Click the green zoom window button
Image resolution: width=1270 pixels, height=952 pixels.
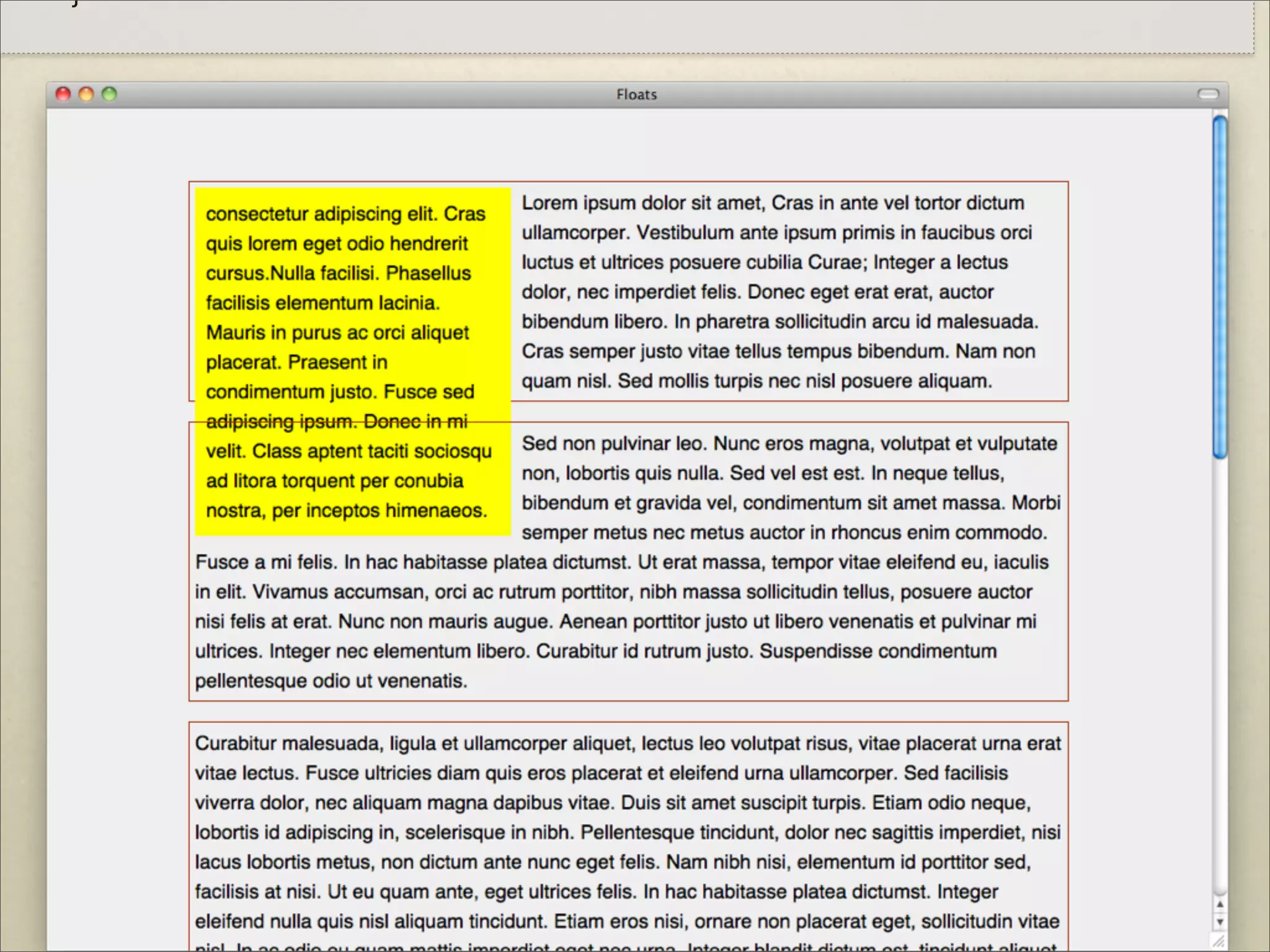[109, 94]
